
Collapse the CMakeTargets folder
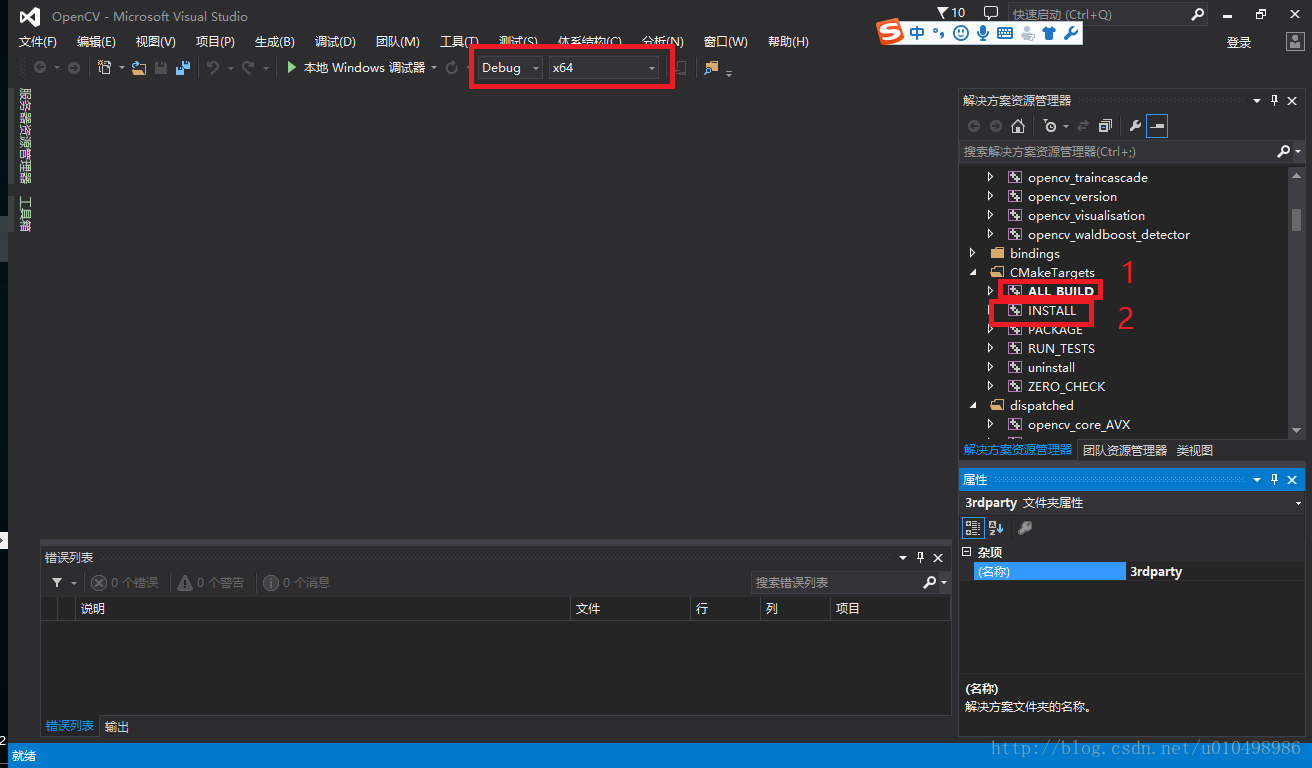[x=972, y=272]
